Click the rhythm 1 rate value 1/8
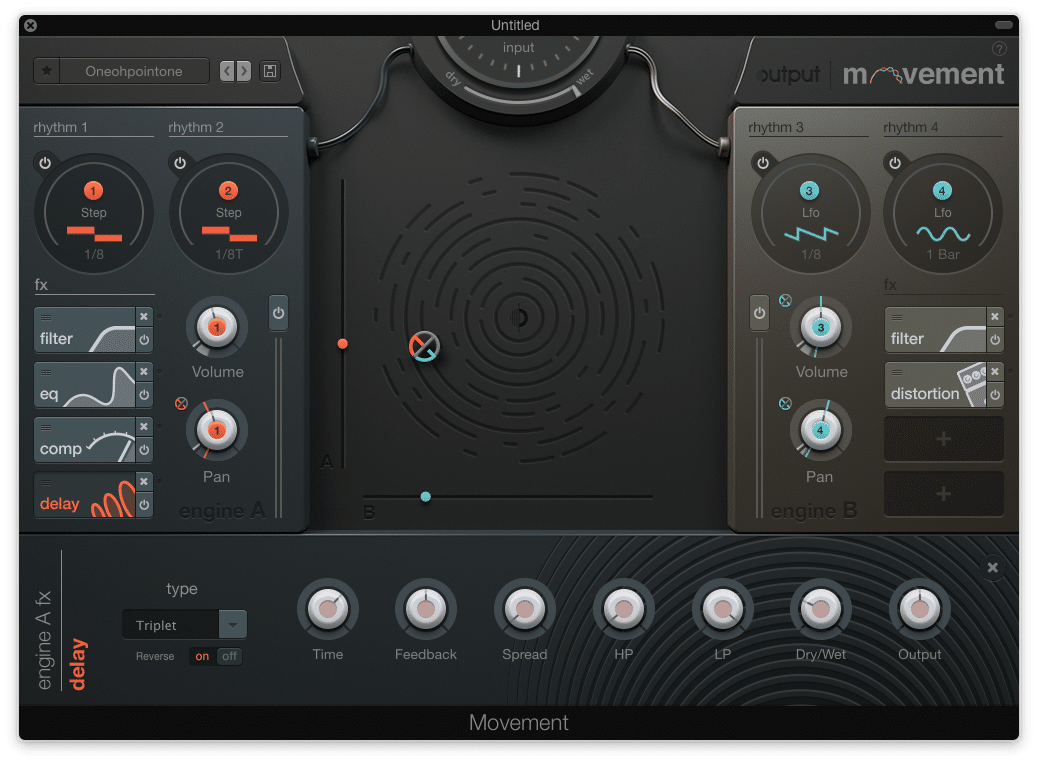The width and height of the screenshot is (1038, 763). click(94, 255)
